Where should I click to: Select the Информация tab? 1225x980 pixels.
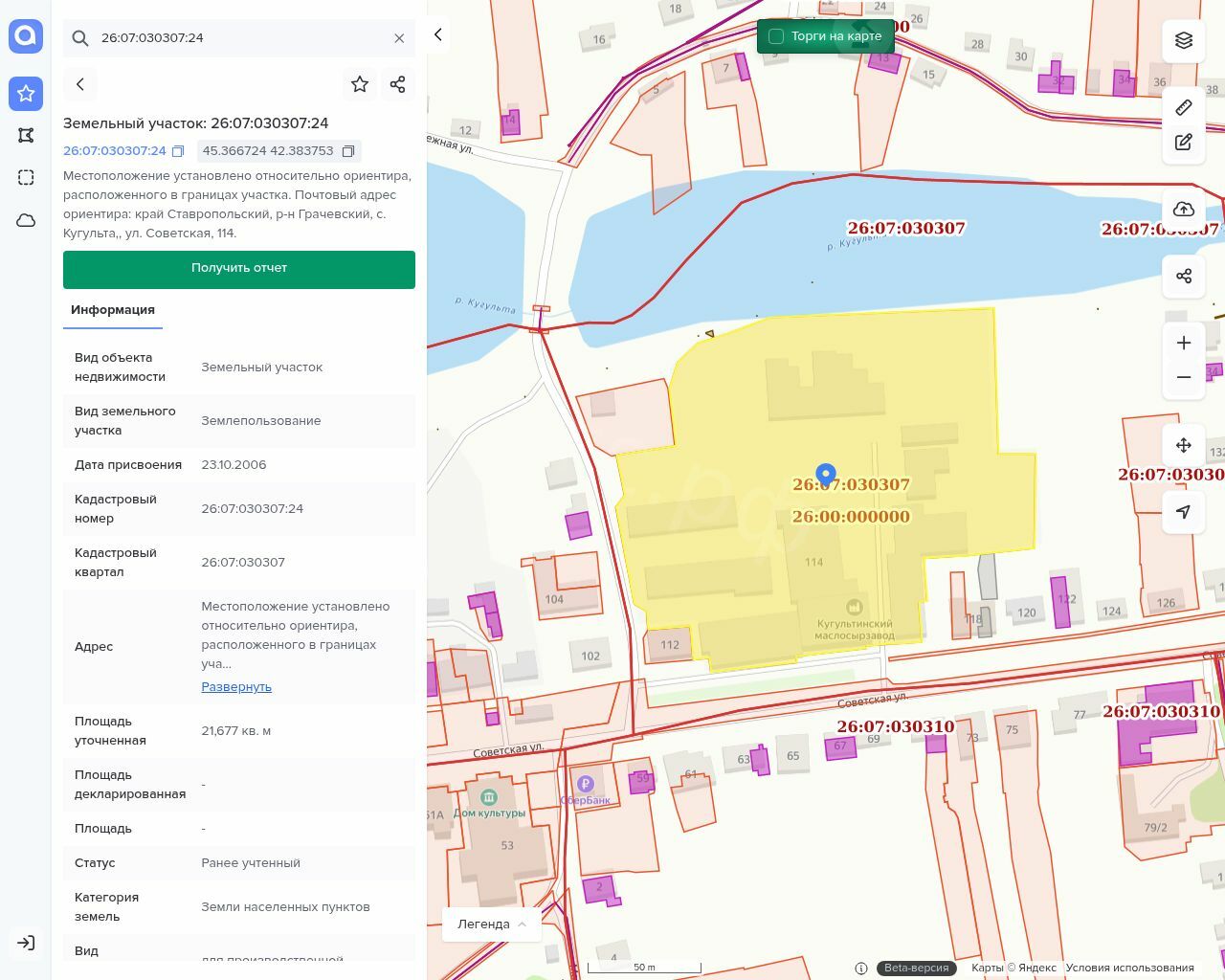pos(113,310)
